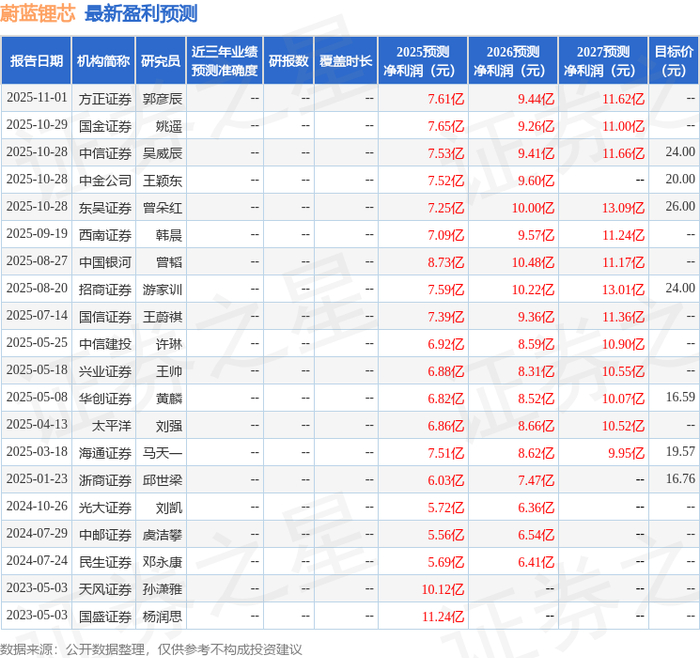Click 国盛证券 institution cell
Image resolution: width=700 pixels, height=658 pixels.
(105, 616)
